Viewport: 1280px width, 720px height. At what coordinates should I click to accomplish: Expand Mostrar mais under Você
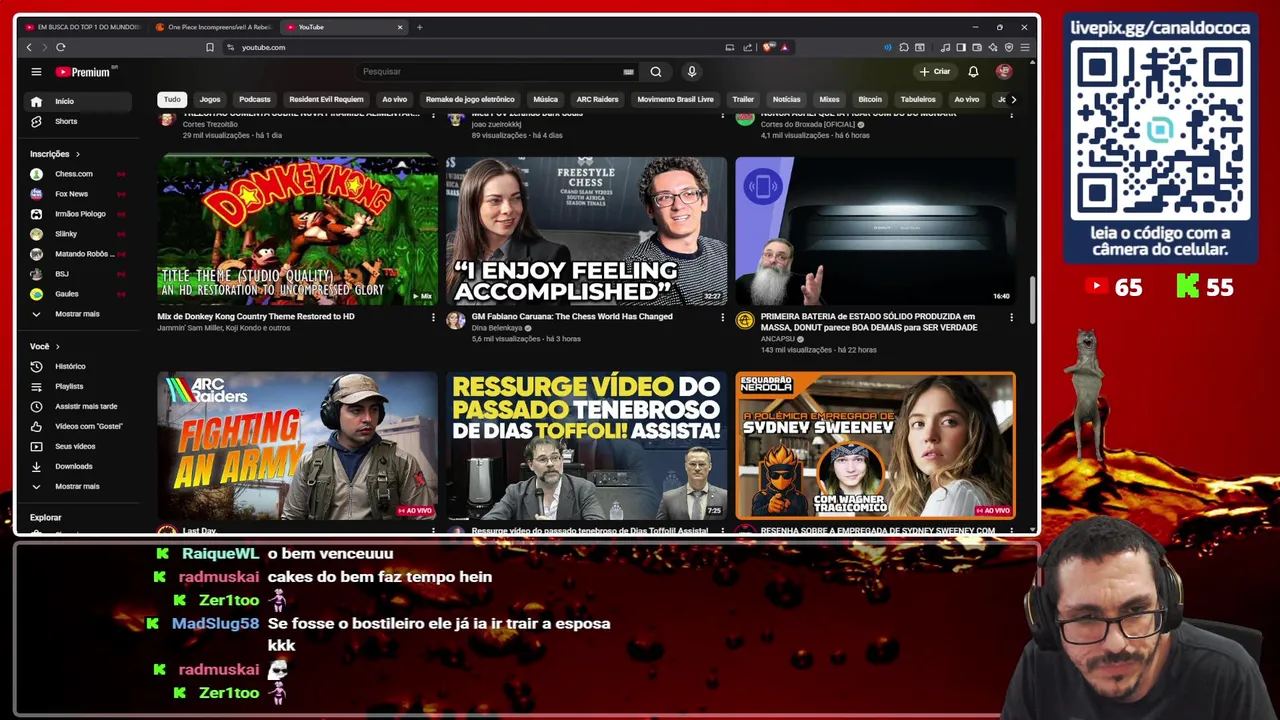click(79, 486)
